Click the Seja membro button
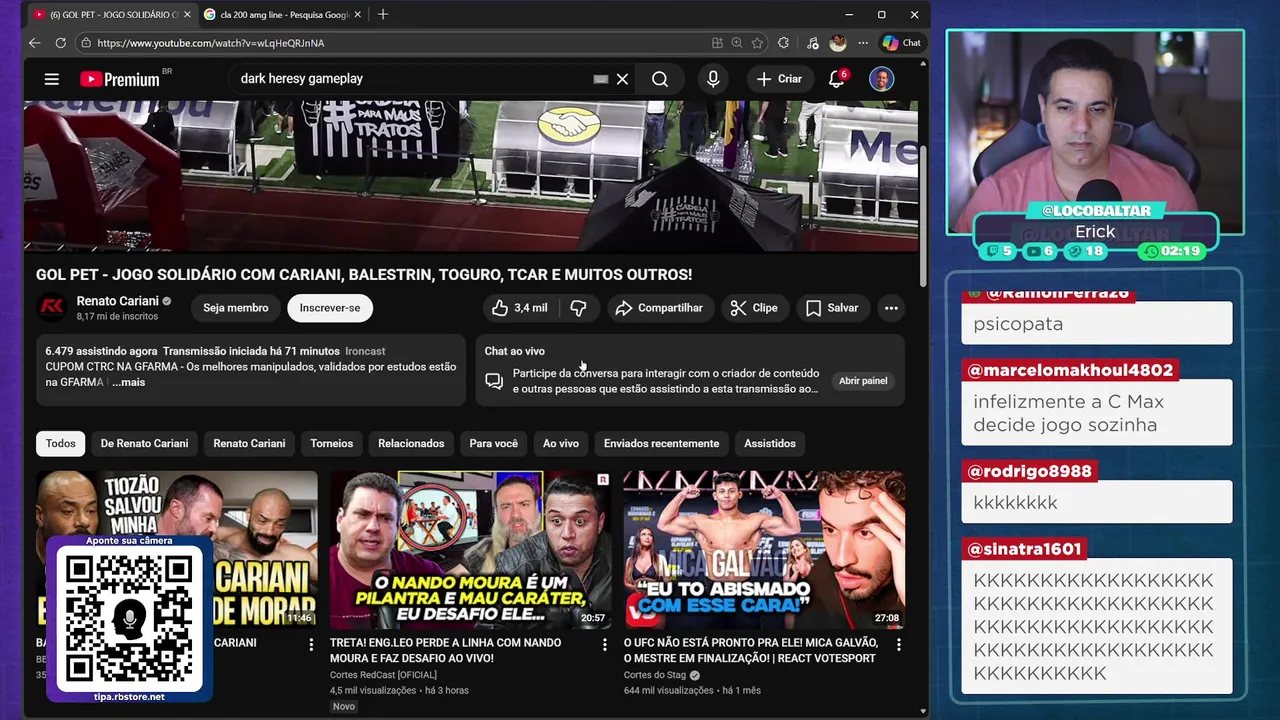The width and height of the screenshot is (1280, 720). (x=236, y=308)
